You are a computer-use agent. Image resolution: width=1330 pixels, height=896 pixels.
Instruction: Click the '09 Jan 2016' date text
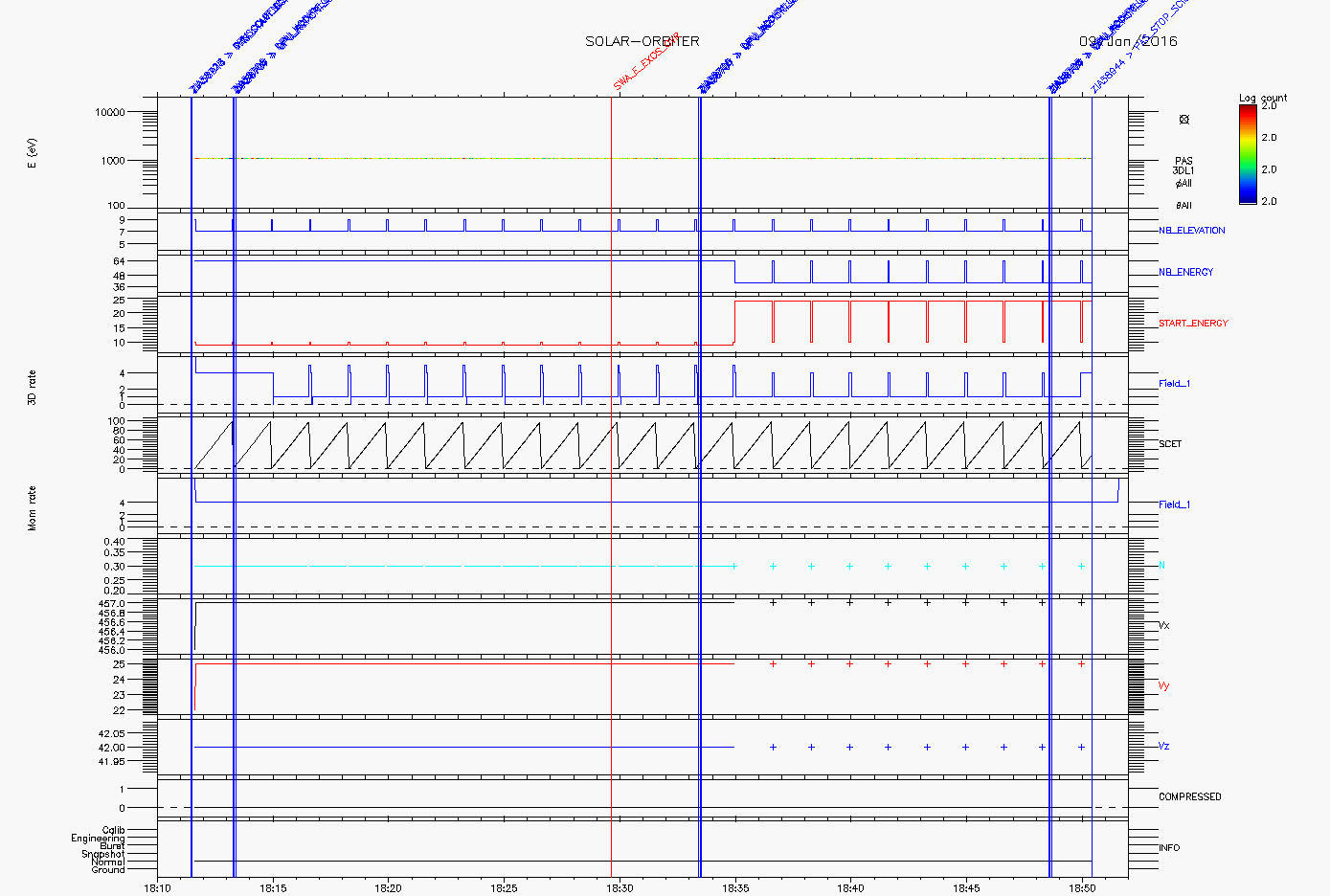[1128, 41]
